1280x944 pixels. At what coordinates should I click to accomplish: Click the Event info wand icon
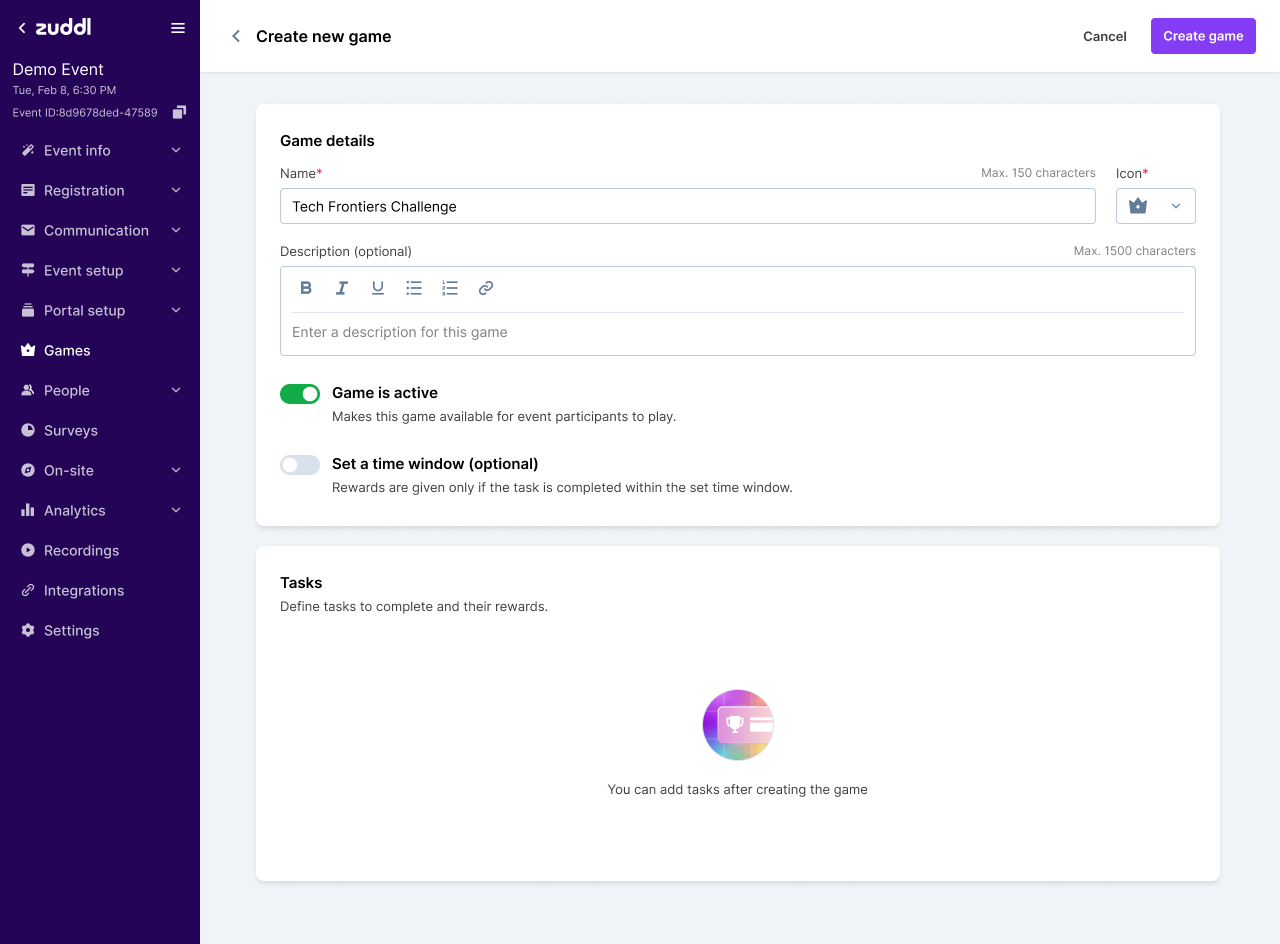pyautogui.click(x=28, y=150)
